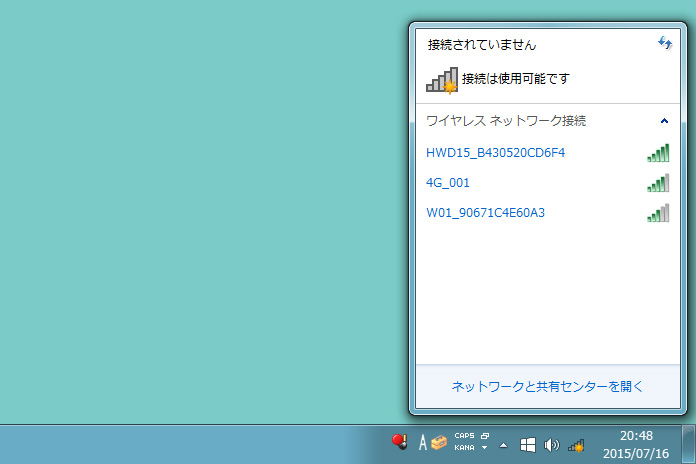Switch the IME input mode A indicator

pyautogui.click(x=423, y=443)
